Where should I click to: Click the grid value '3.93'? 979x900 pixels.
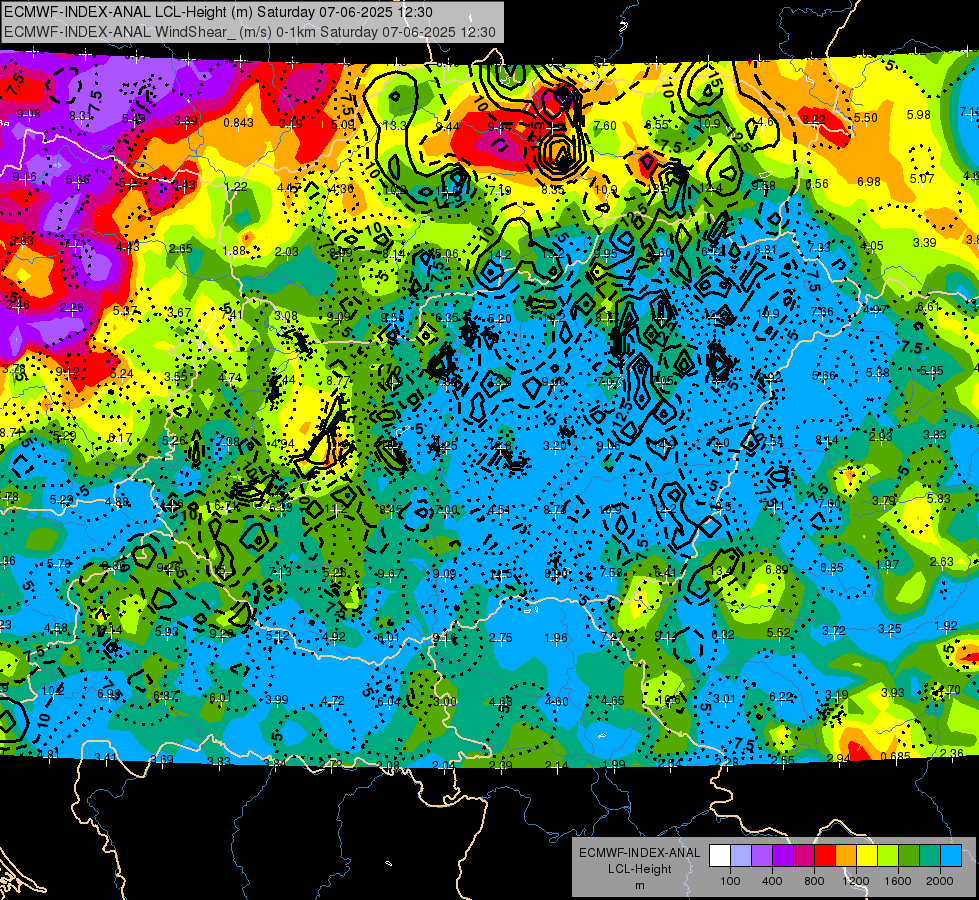892,693
